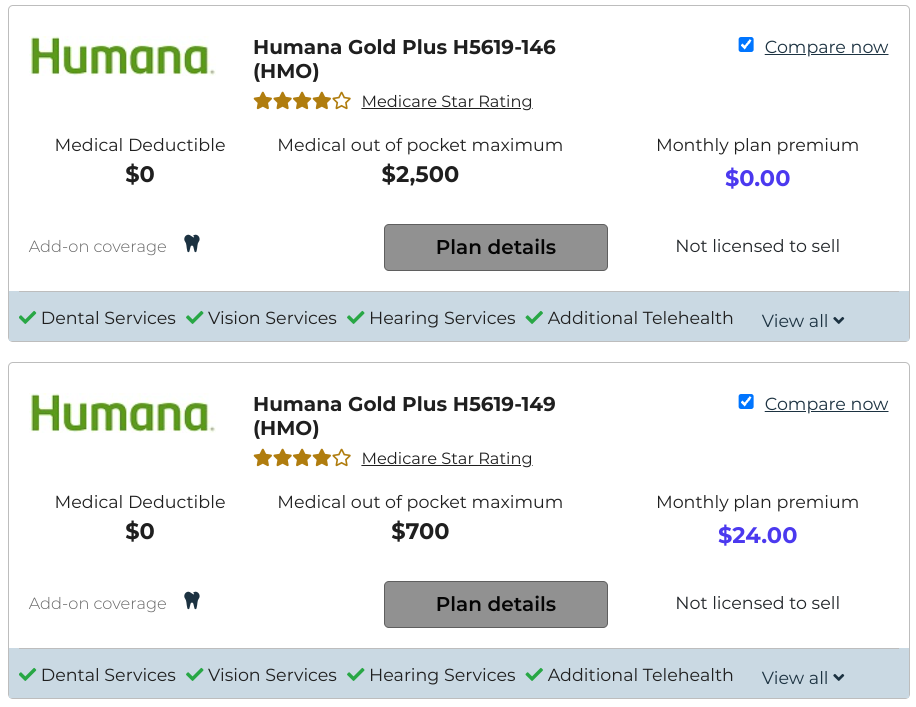The image size is (916, 707).
Task: Click the star rating icons of H5619-149 plan
Action: click(x=302, y=458)
